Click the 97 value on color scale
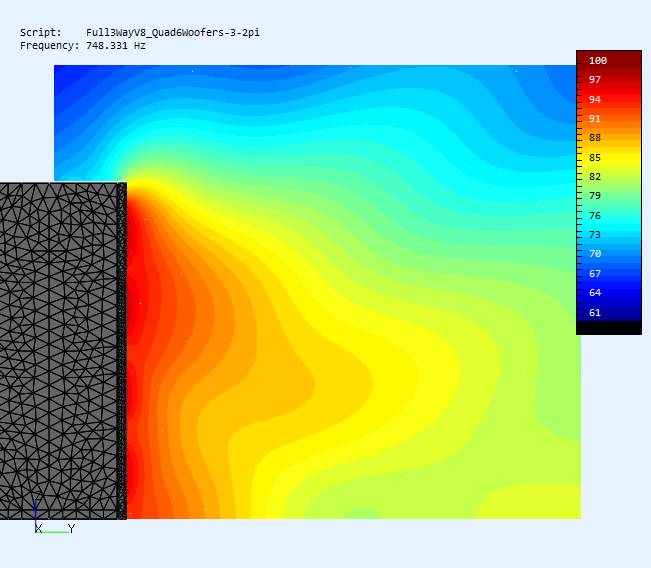This screenshot has width=651, height=568. 595,80
